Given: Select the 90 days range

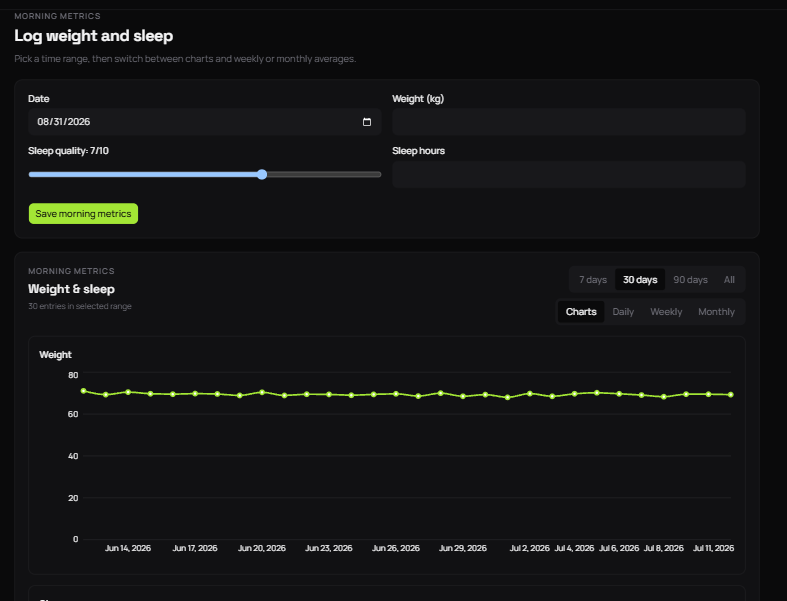Looking at the screenshot, I should point(690,280).
